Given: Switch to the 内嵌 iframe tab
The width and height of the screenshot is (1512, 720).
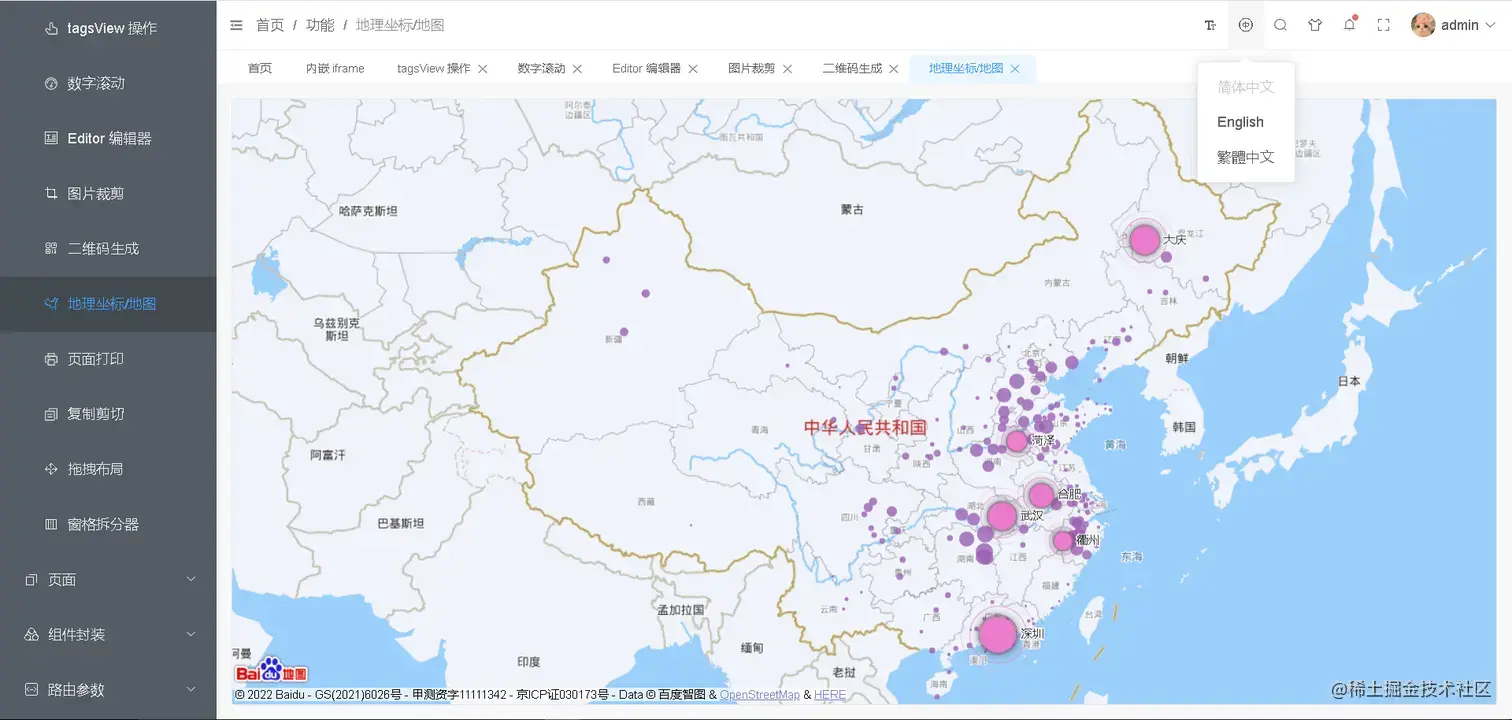Looking at the screenshot, I should coord(334,68).
